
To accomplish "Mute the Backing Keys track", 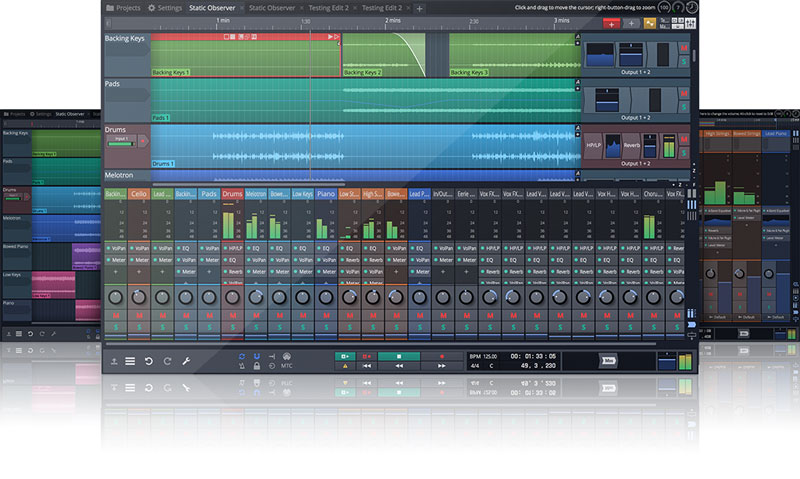I will pos(684,47).
